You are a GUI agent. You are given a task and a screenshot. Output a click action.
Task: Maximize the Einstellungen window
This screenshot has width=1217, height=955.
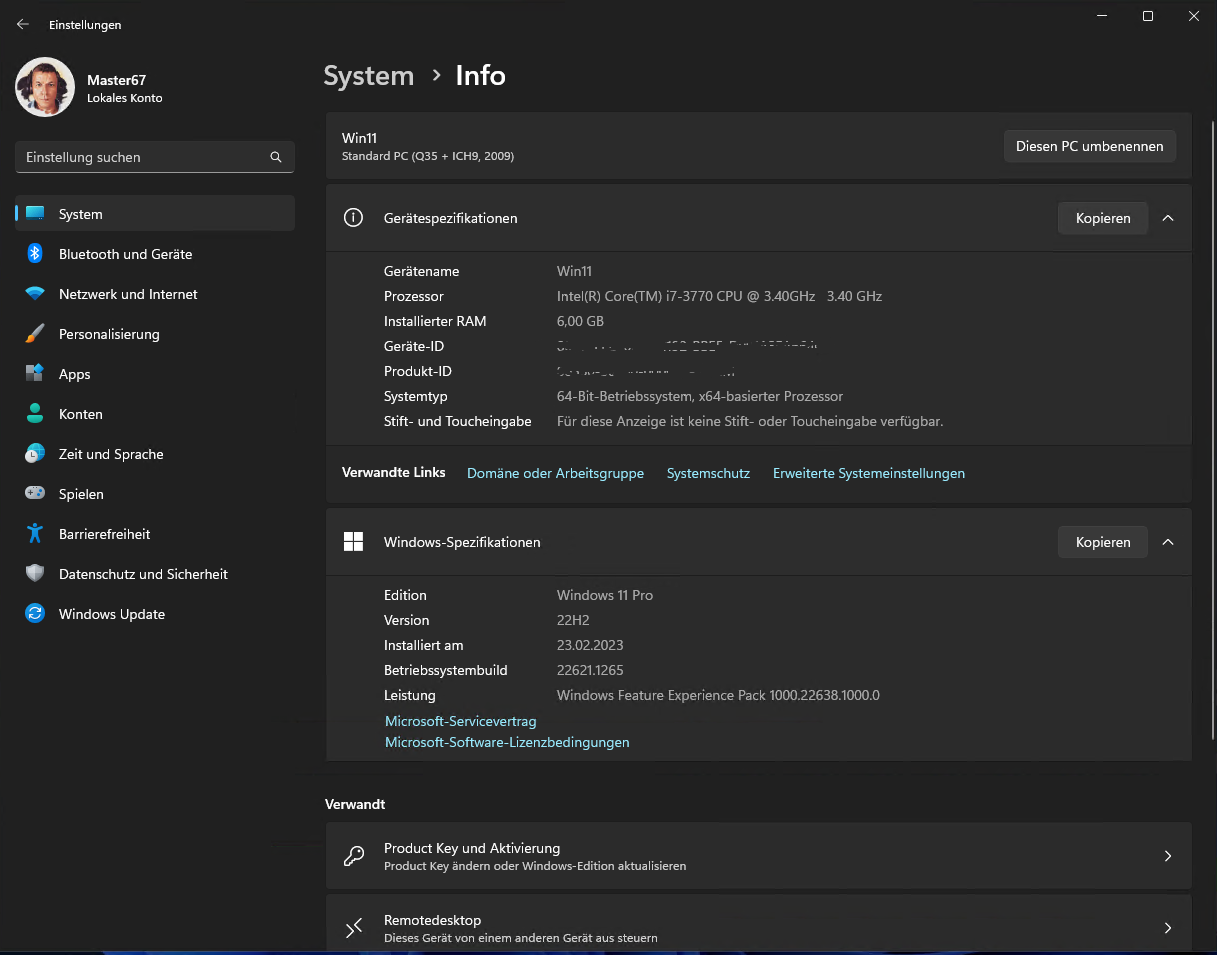coord(1148,16)
